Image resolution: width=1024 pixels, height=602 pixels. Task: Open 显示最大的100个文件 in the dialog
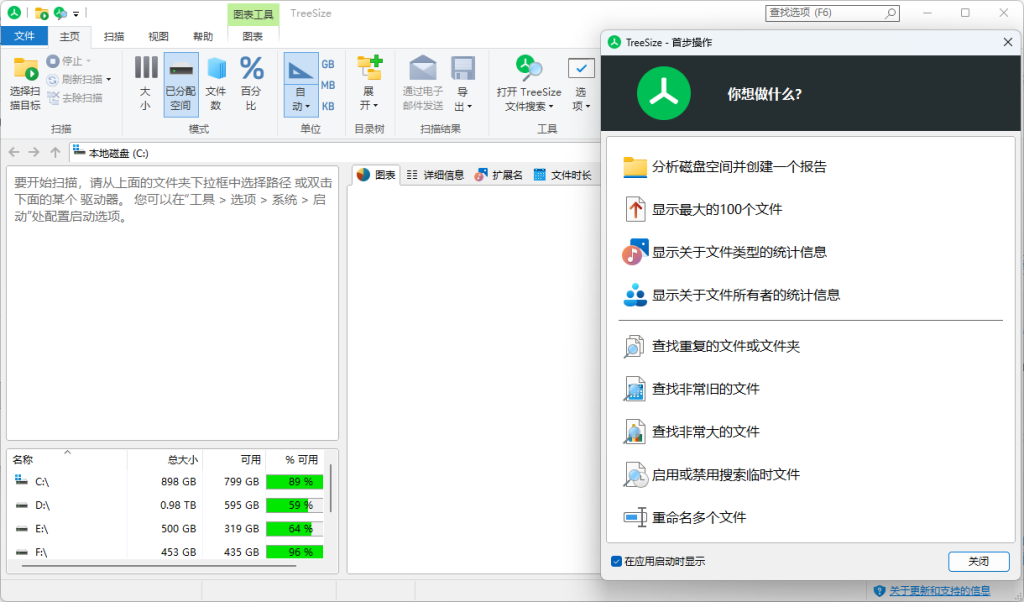[x=716, y=210]
